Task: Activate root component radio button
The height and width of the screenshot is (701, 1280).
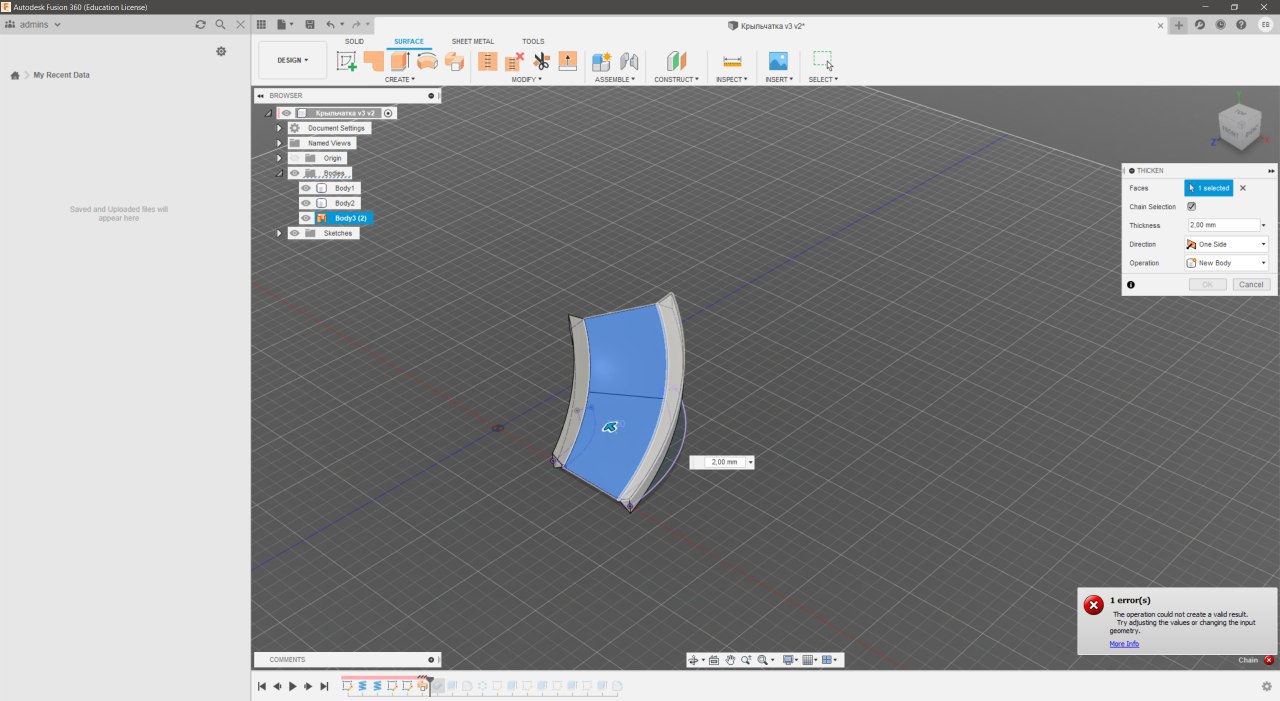Action: [388, 113]
